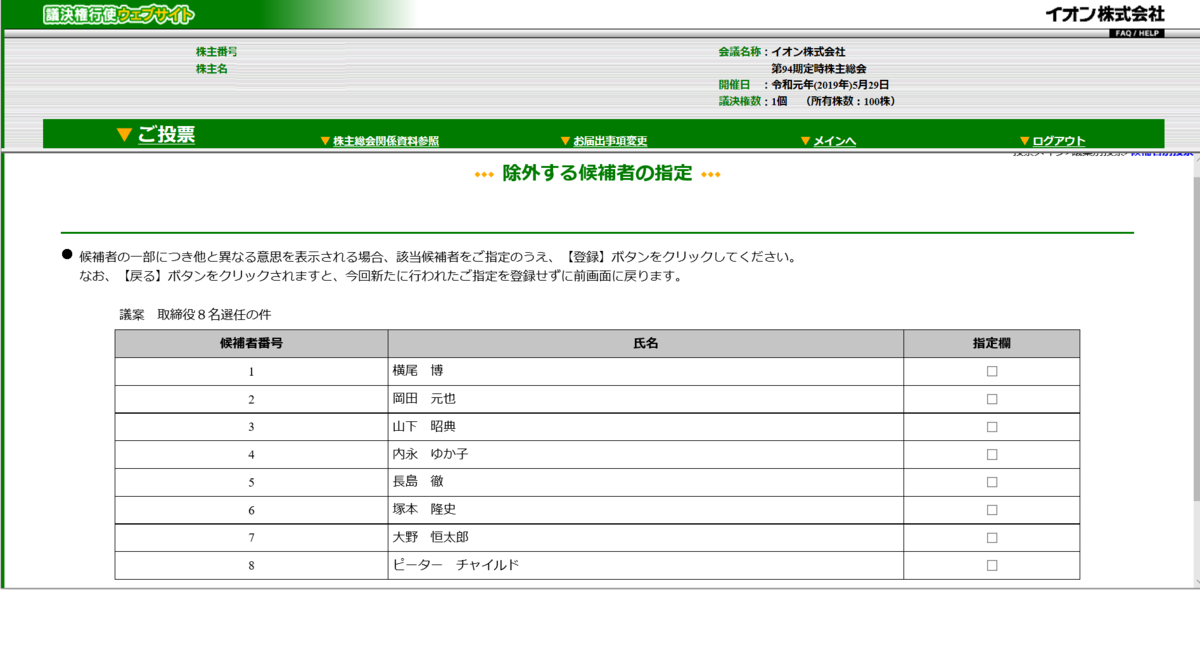
Task: Go to メインへ in the navigation bar
Action: pos(834,141)
